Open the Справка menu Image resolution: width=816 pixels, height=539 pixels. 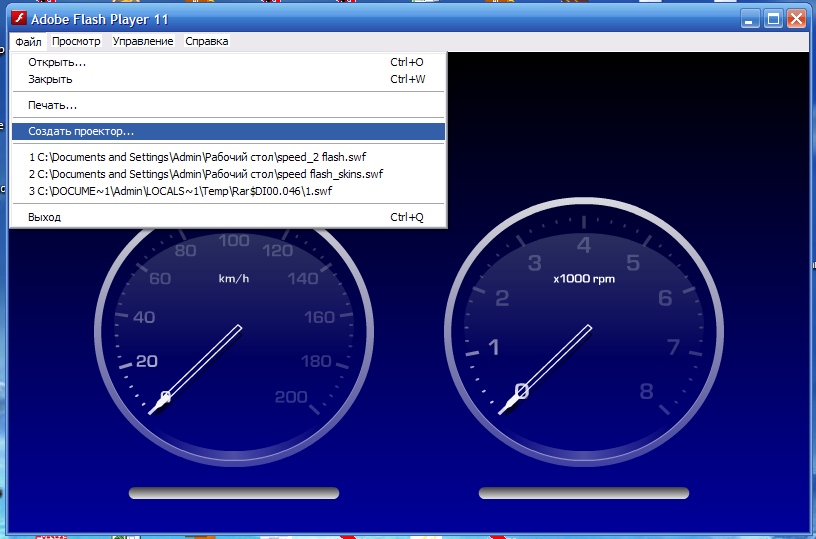tap(206, 41)
